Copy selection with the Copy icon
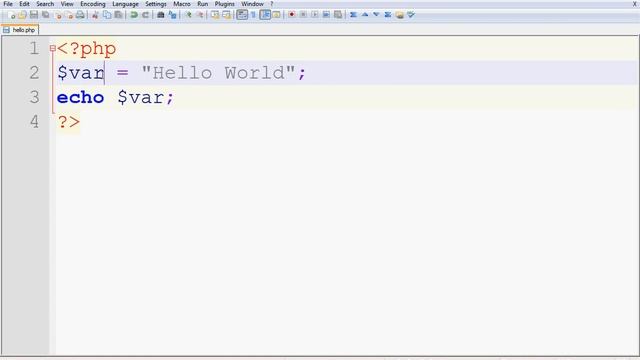The height and width of the screenshot is (360, 640). pyautogui.click(x=107, y=15)
